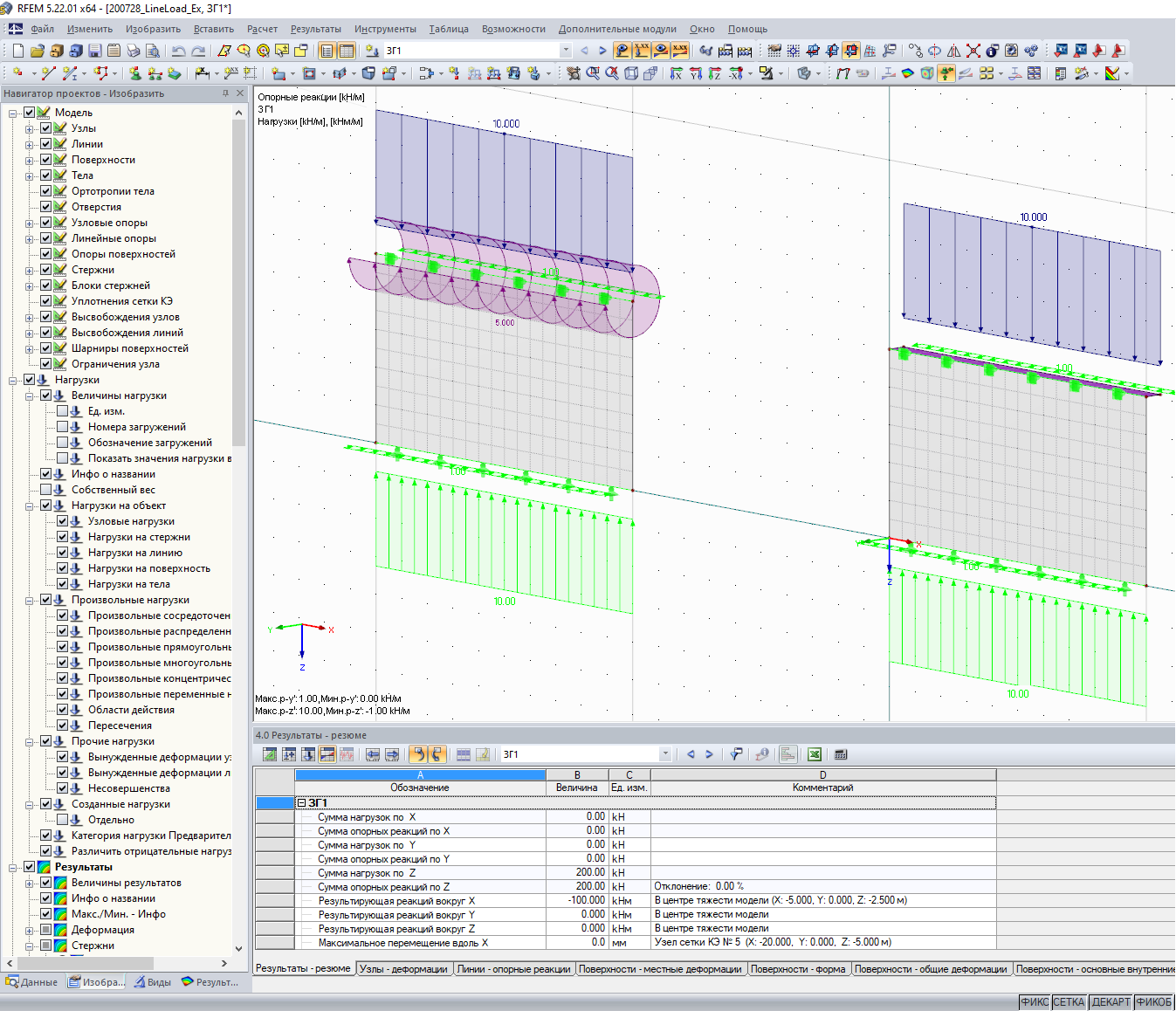Viewport: 1176px width, 1011px height.
Task: Open the Результаты menu
Action: click(316, 29)
